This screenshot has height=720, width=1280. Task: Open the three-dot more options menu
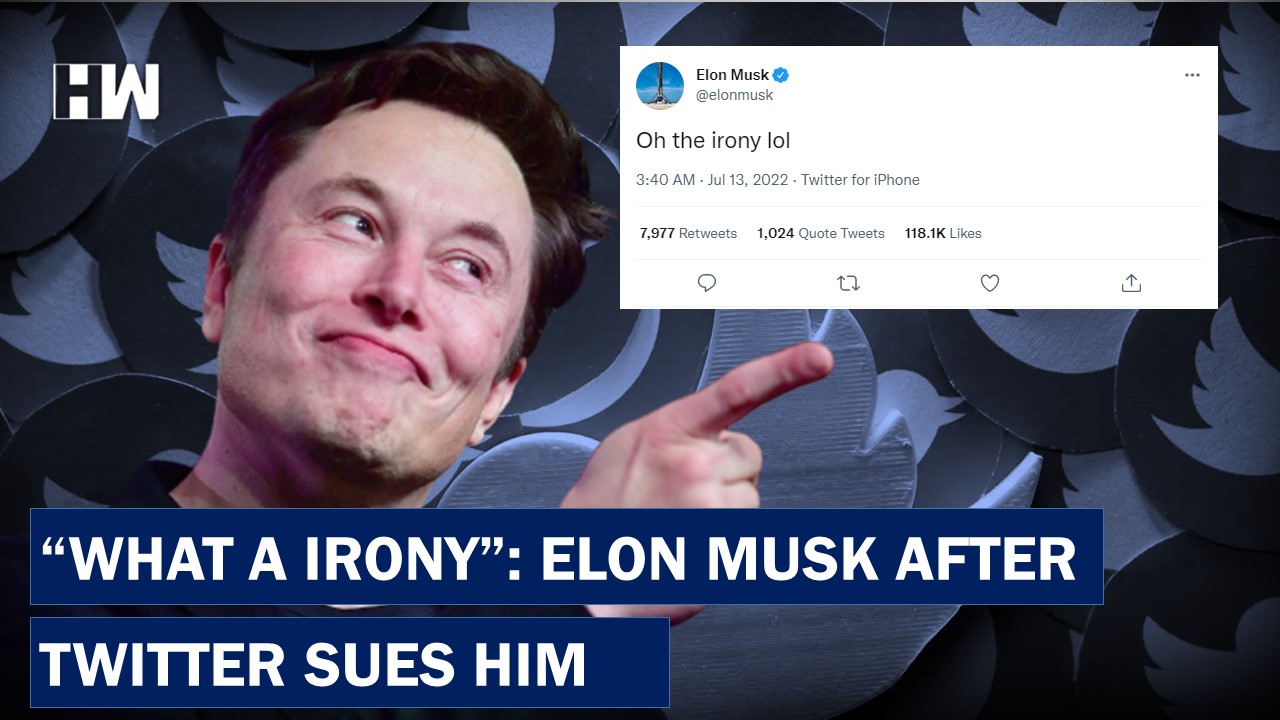point(1192,75)
